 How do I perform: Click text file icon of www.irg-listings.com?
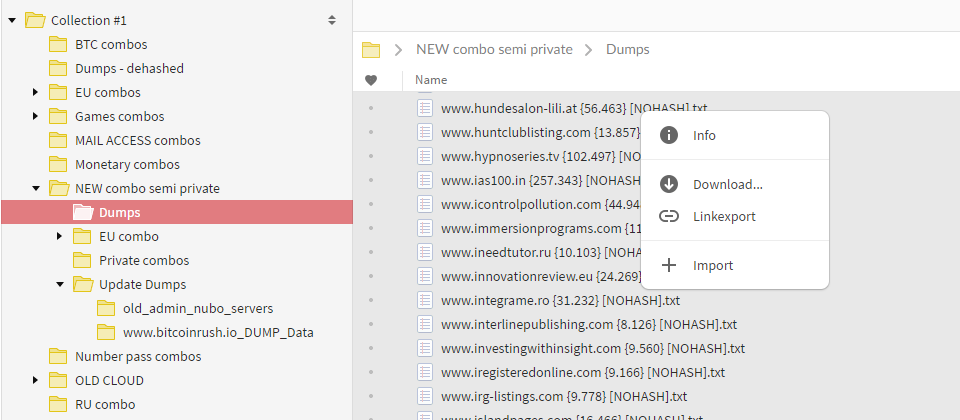click(425, 396)
